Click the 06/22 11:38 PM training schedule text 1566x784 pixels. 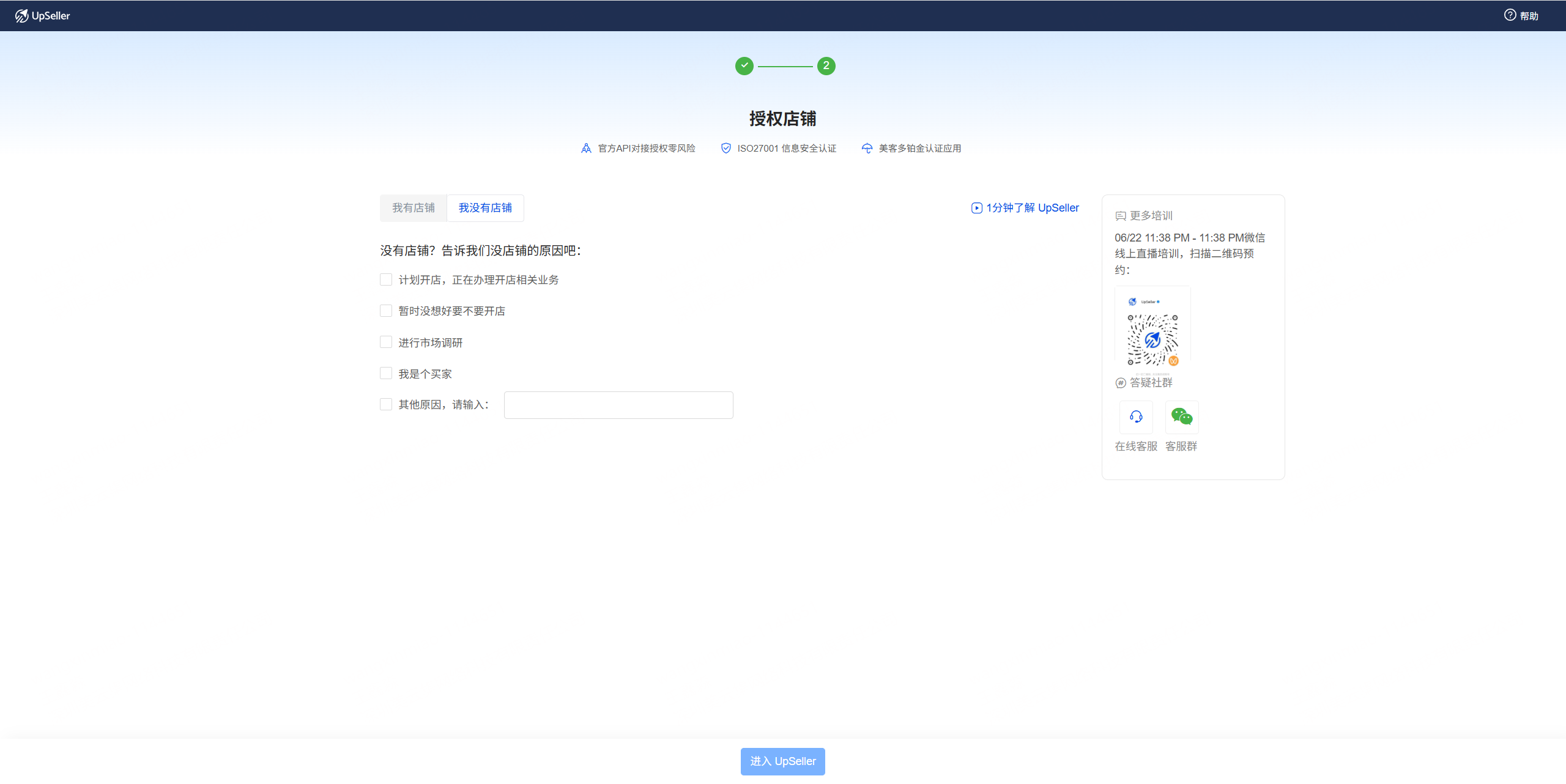tap(1190, 254)
